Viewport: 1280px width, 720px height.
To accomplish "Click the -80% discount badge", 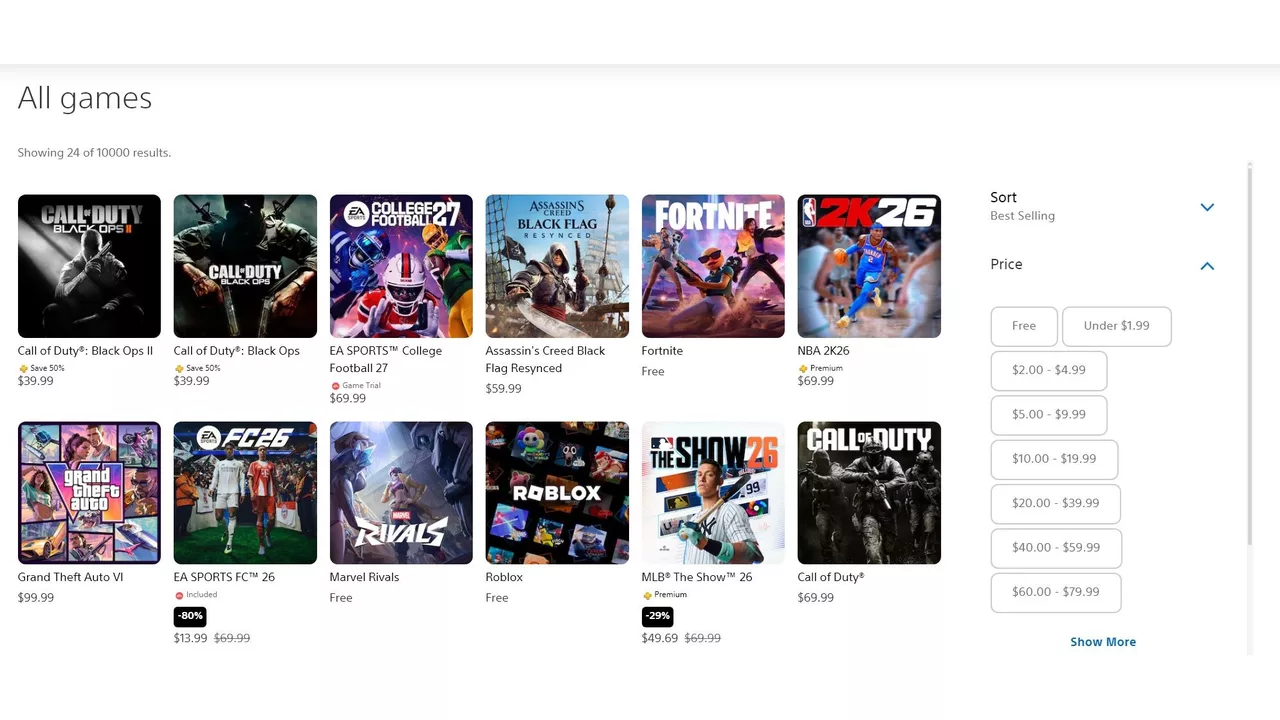I will (191, 616).
